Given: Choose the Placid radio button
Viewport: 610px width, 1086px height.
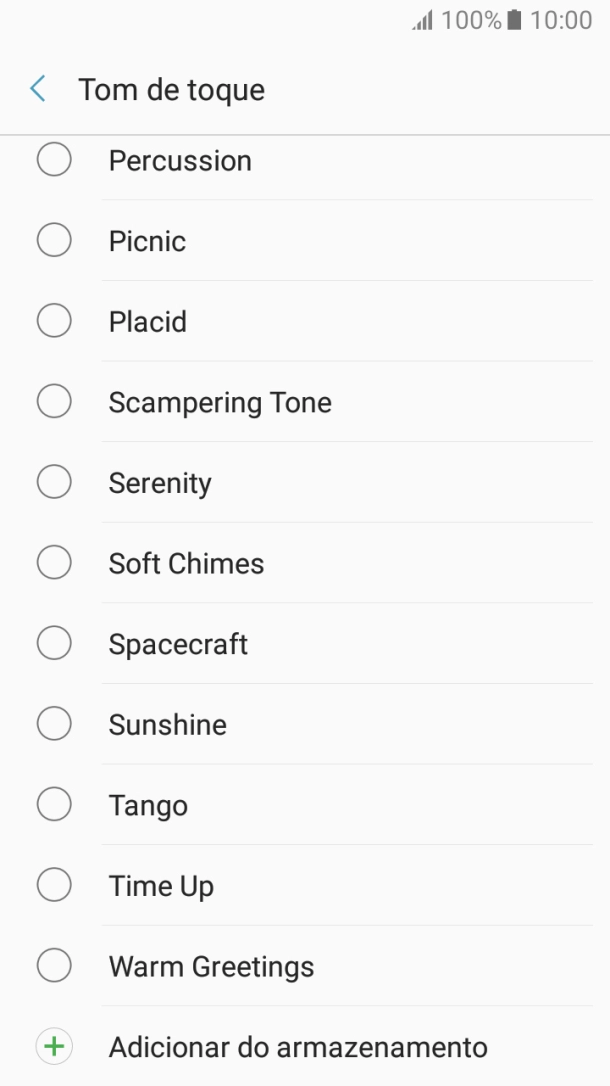Looking at the screenshot, I should click(x=54, y=322).
